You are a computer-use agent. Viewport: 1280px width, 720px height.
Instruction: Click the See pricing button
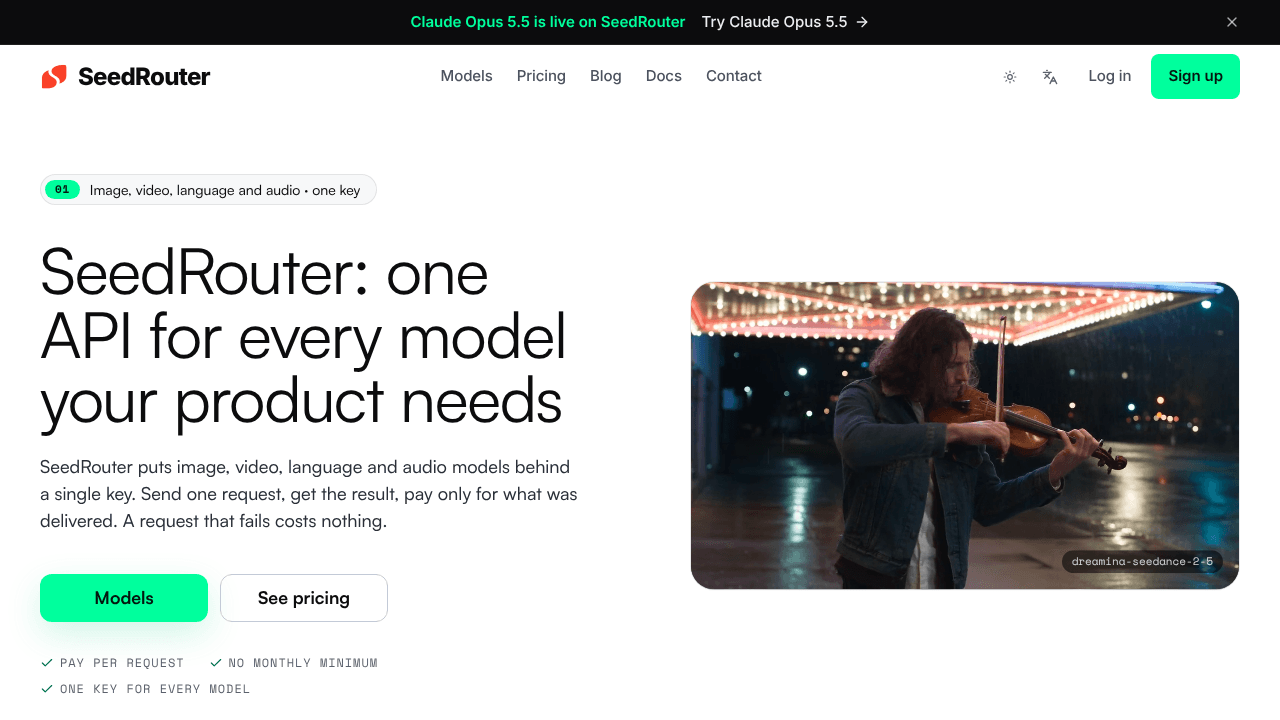pos(304,598)
